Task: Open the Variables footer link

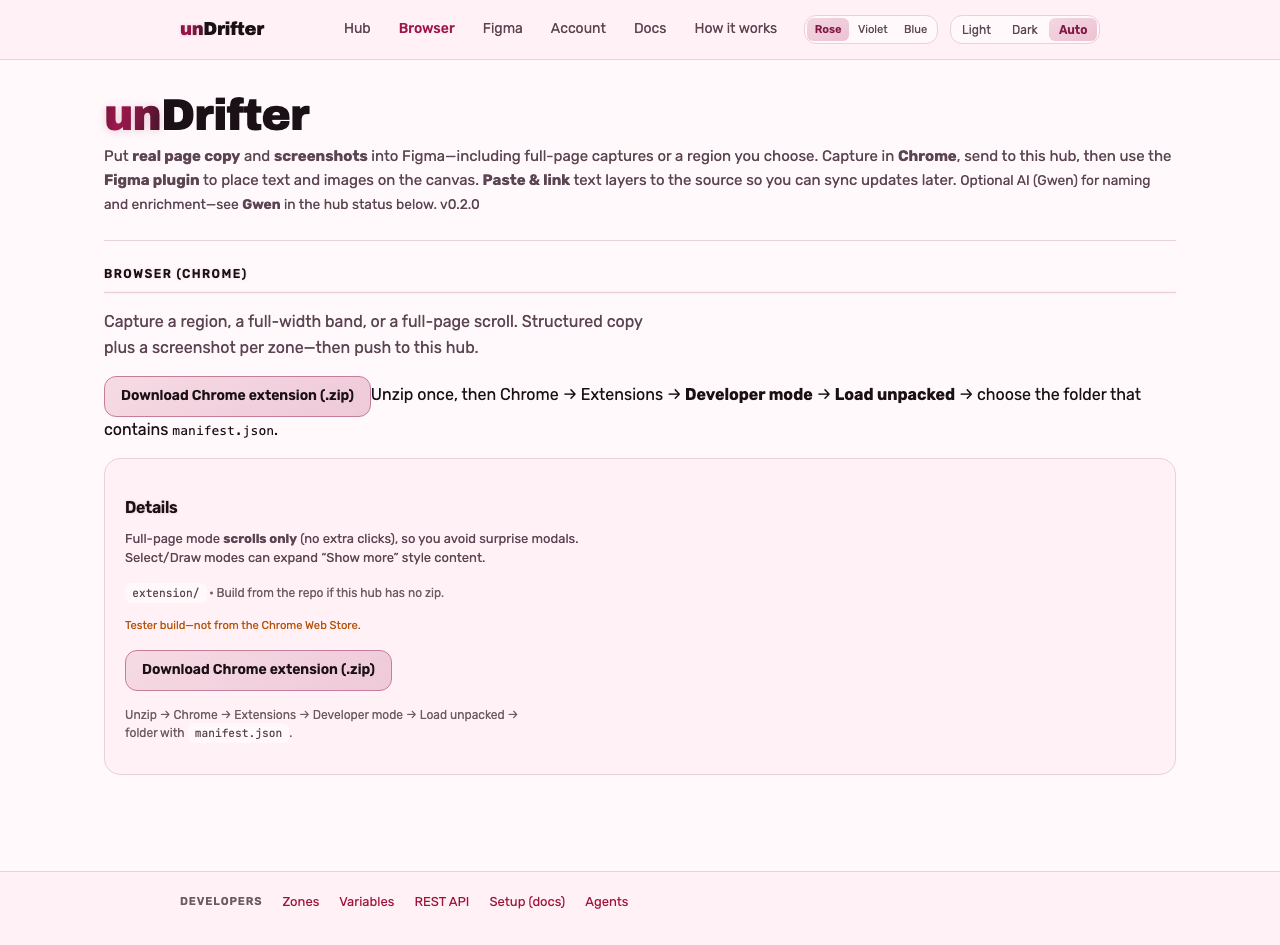Action: click(x=366, y=902)
